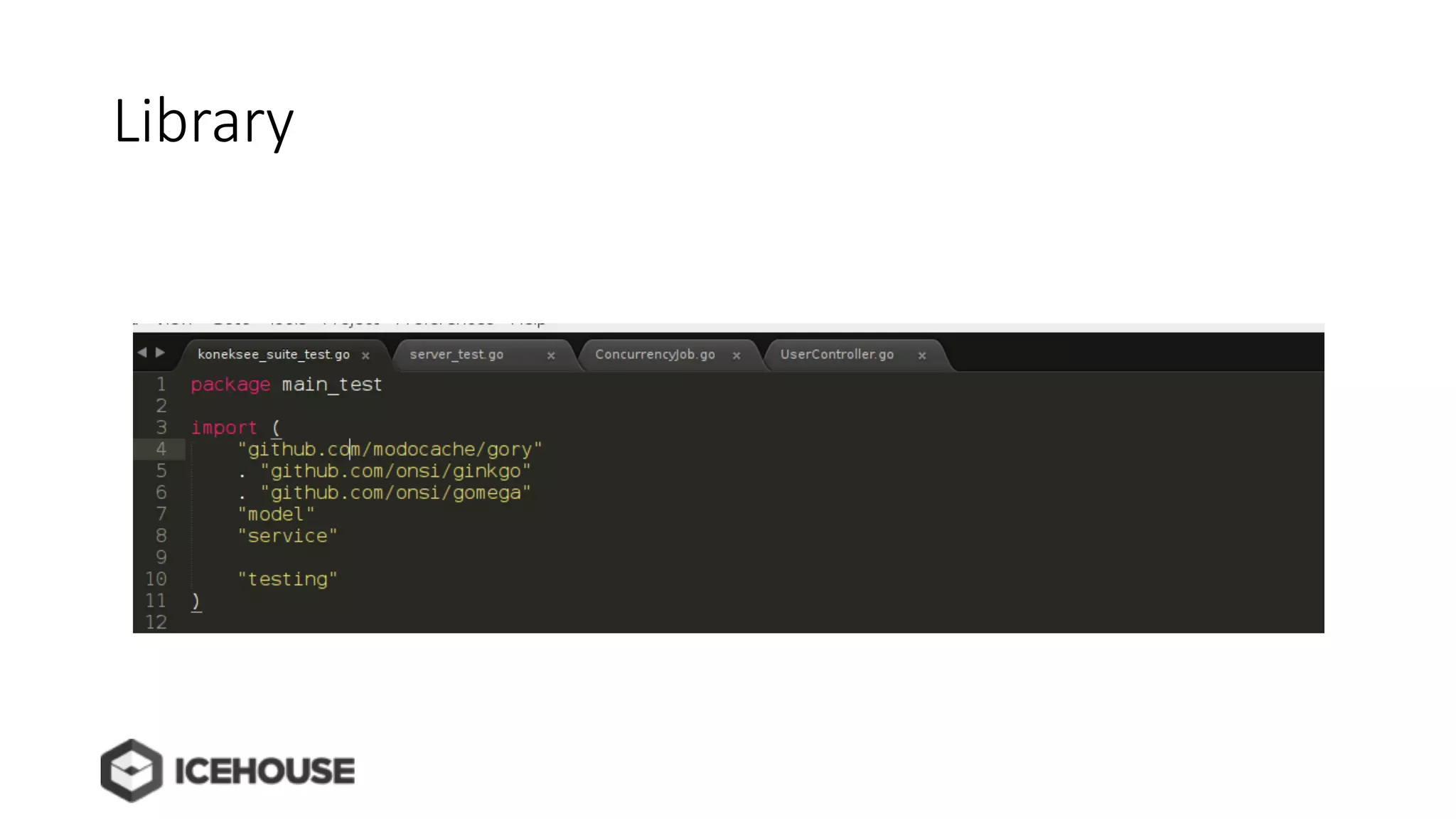Viewport: 1456px width, 819px height.
Task: Click the ICEHOUSE wordmark text
Action: pyautogui.click(x=264, y=772)
